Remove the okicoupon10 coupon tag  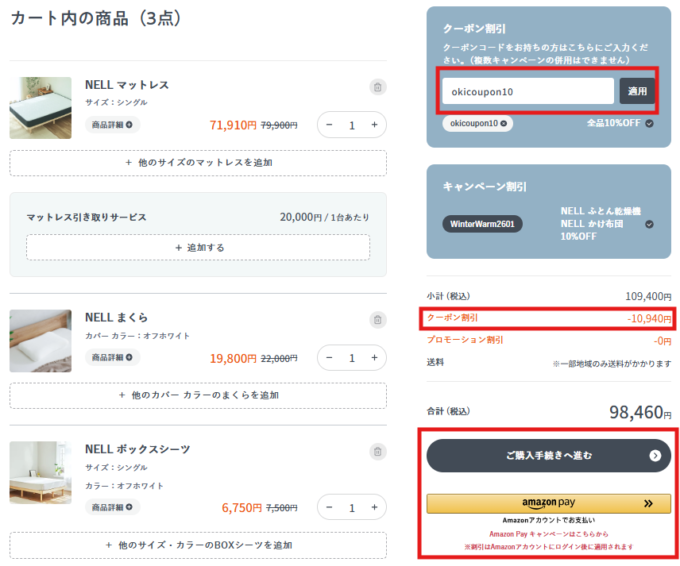503,124
